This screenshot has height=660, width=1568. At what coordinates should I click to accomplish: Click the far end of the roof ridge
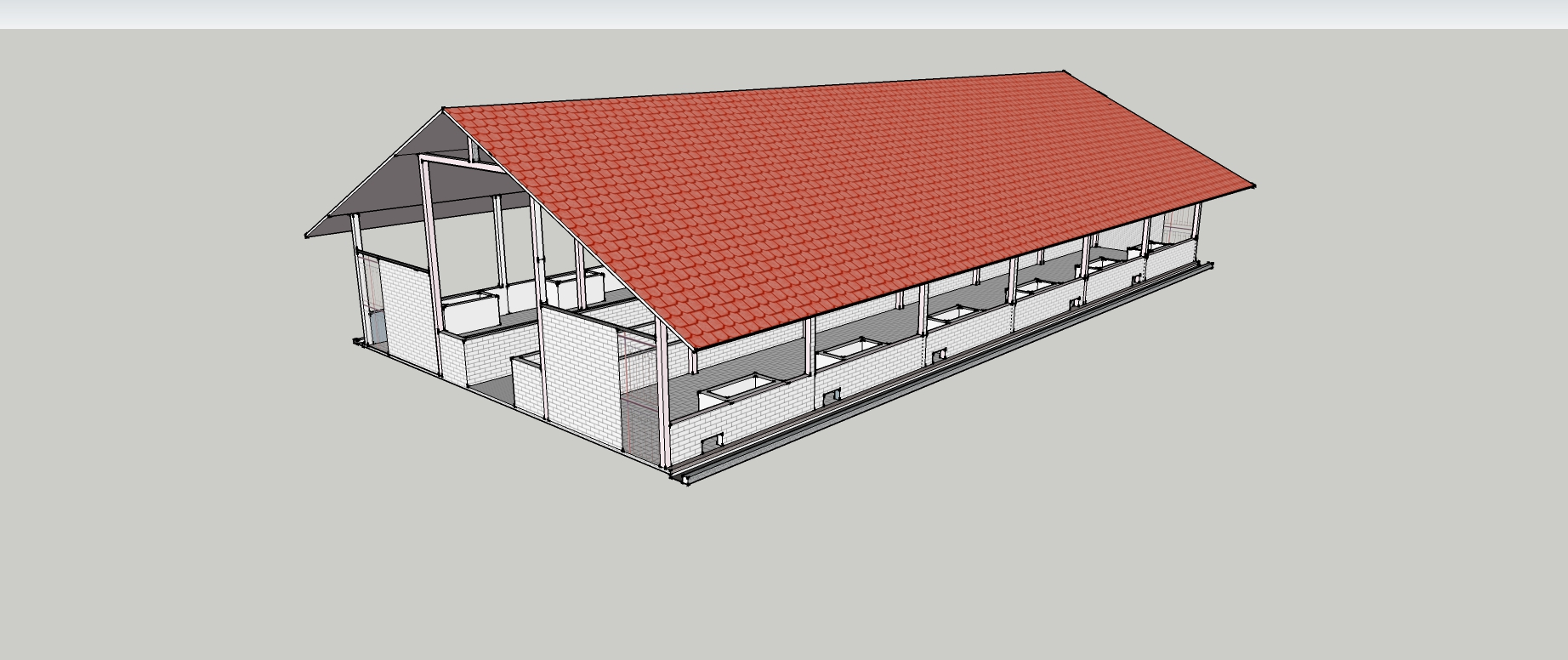(1064, 72)
